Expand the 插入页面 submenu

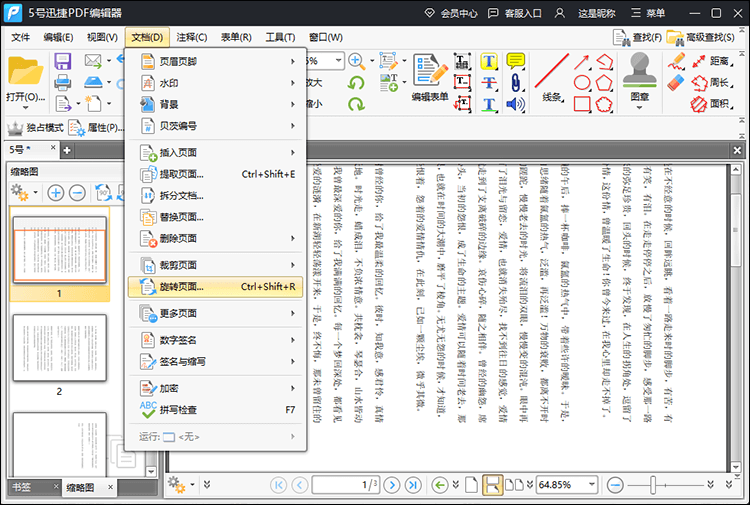point(216,153)
